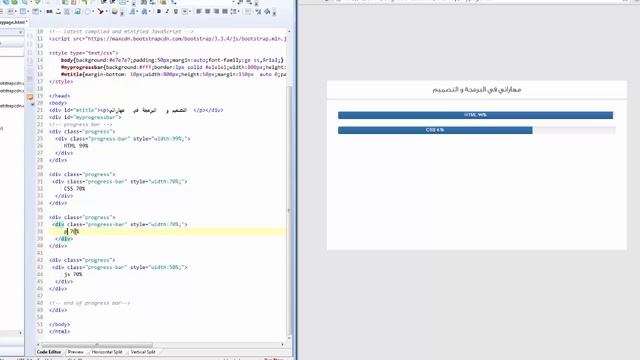This screenshot has height=360, width=640.
Task: Click the horizontal scrollbar right arrow
Action: coord(282,345)
